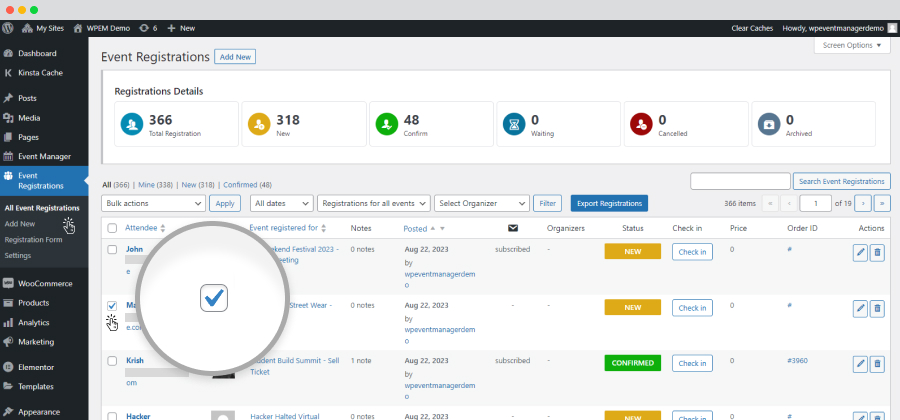The width and height of the screenshot is (900, 420).
Task: Click the trash icon in John's row
Action: 877,253
